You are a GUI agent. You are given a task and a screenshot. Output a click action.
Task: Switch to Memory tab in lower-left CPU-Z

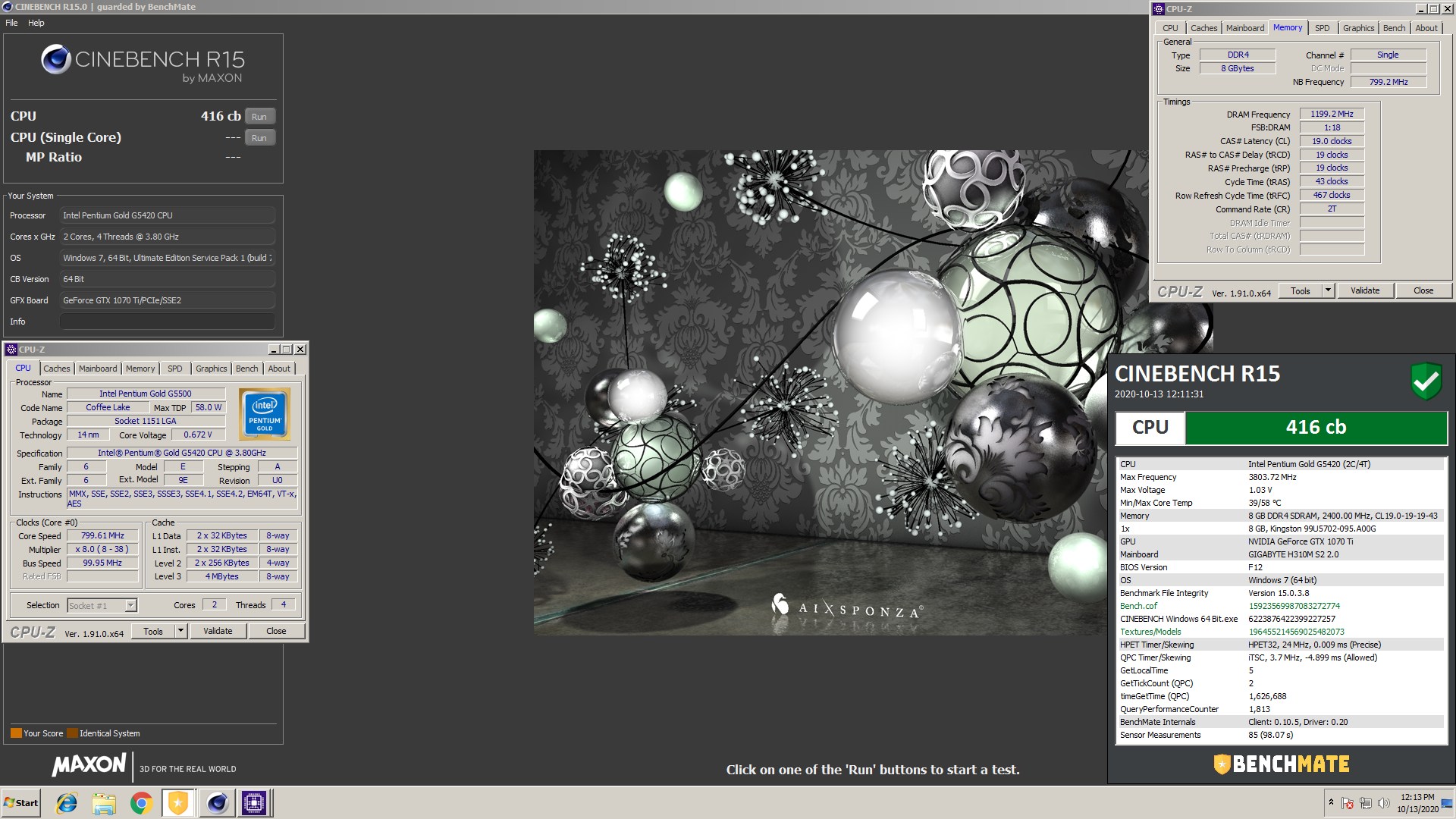140,369
